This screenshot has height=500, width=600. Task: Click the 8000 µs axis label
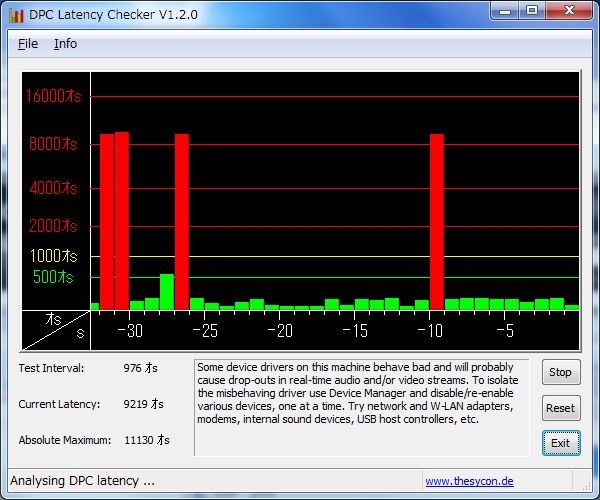[x=53, y=144]
